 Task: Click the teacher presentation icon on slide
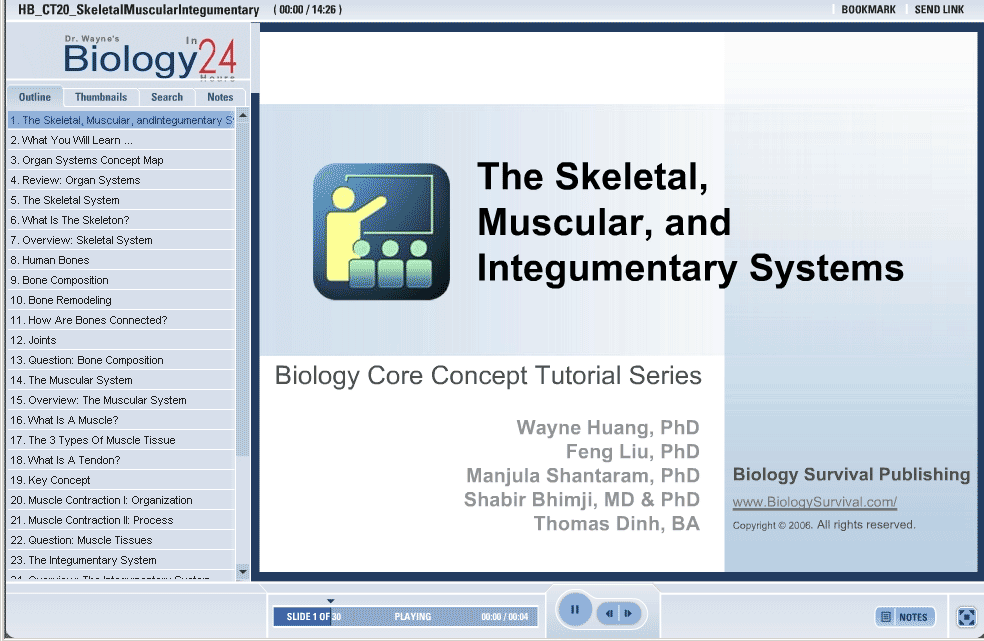pos(381,231)
